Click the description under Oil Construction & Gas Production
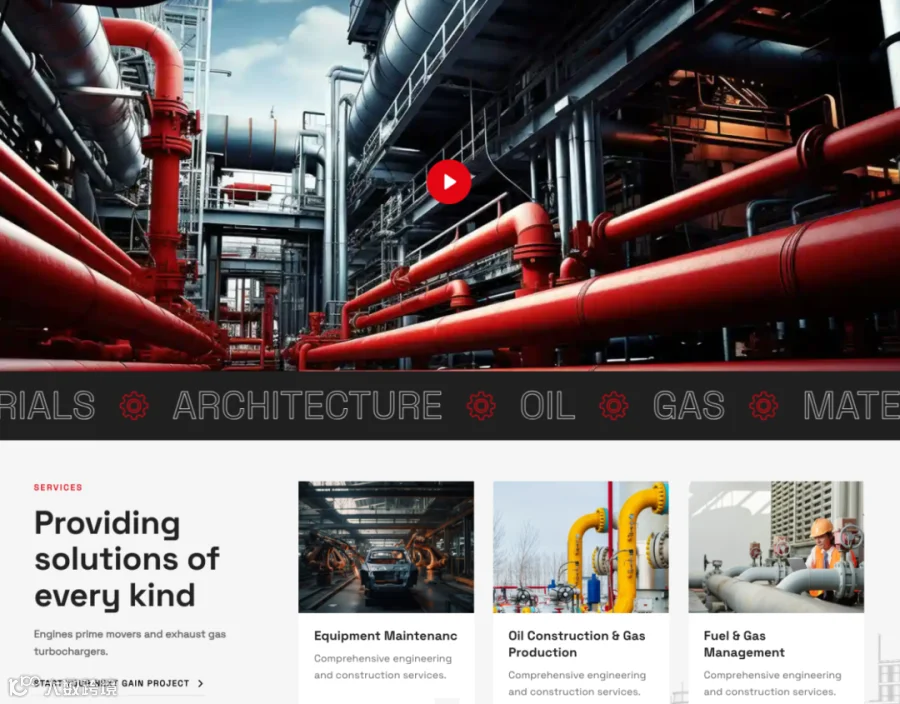This screenshot has width=900, height=704. pos(577,683)
